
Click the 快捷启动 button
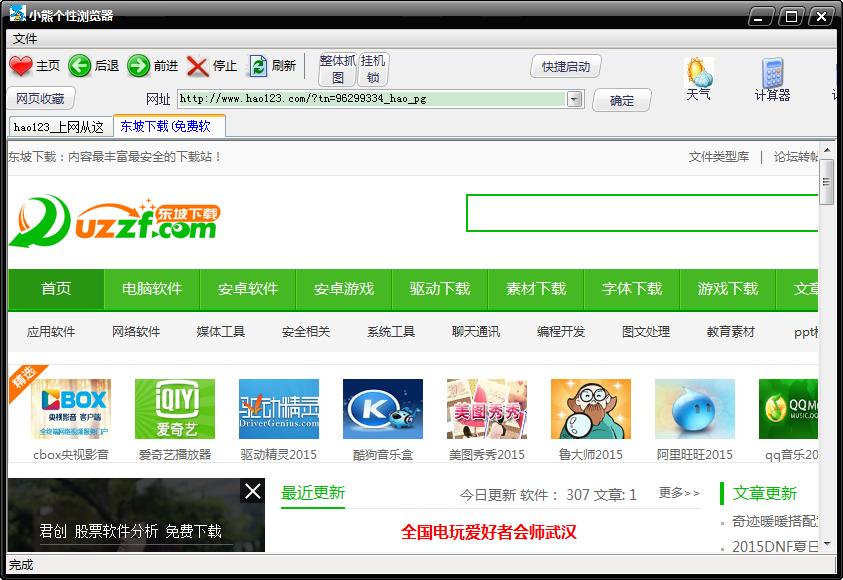566,67
